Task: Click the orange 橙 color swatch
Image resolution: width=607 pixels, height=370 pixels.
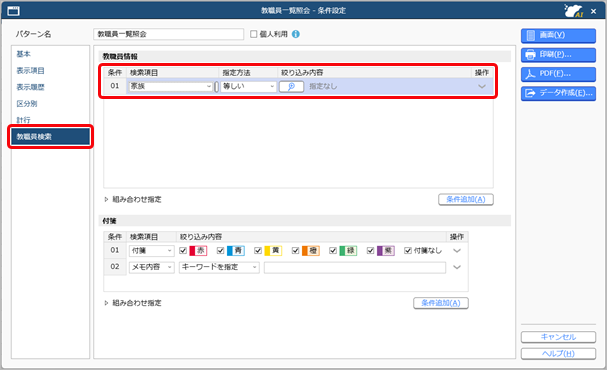Action: tap(310, 251)
